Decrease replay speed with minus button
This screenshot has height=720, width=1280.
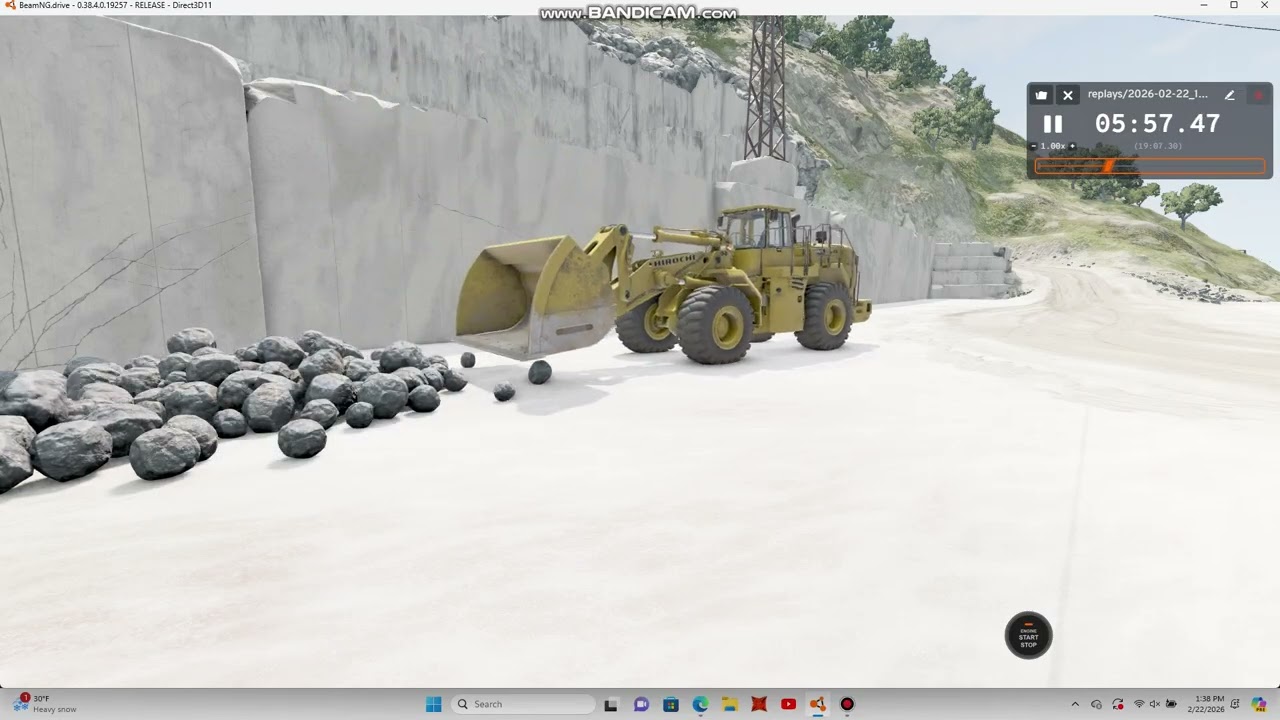[x=1034, y=146]
